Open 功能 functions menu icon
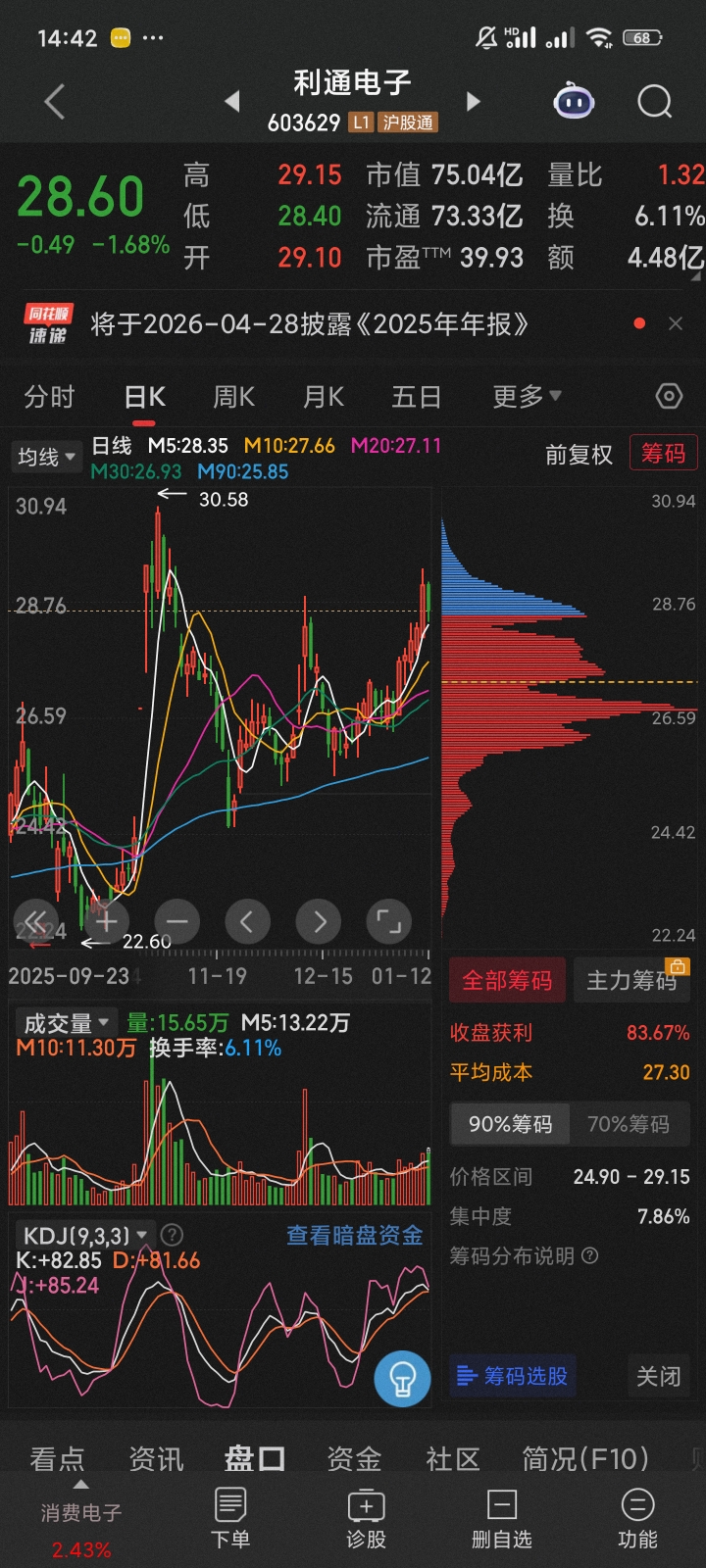The image size is (706, 1568). [637, 1518]
